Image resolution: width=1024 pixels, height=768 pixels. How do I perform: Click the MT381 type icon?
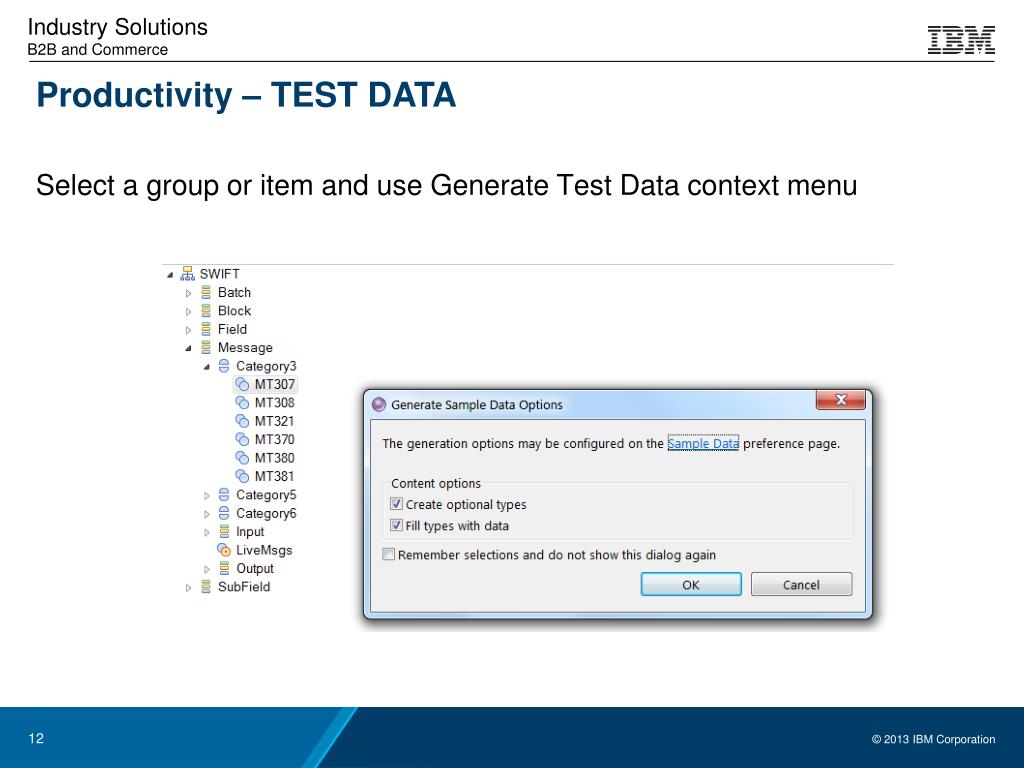(242, 476)
